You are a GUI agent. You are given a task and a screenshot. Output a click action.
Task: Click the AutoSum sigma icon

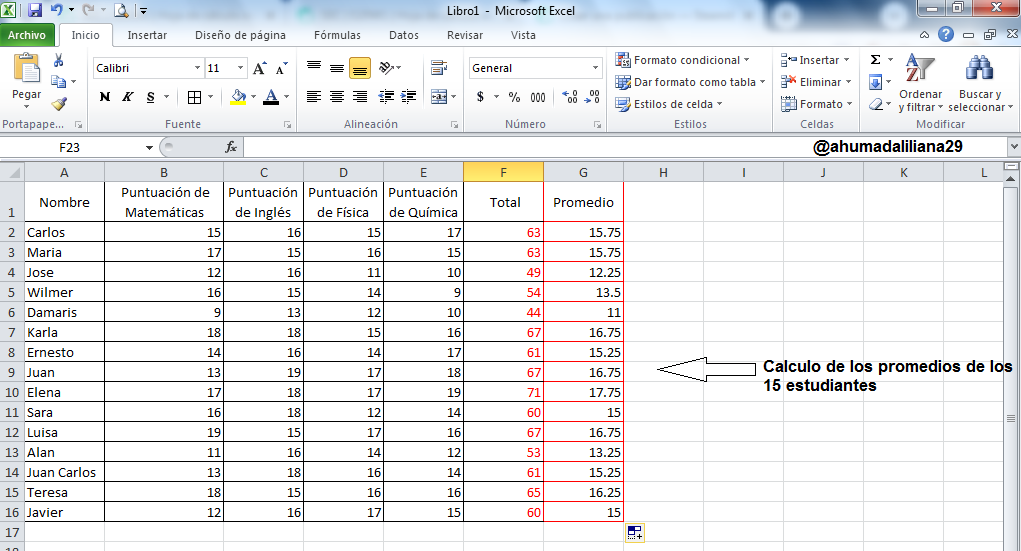point(876,60)
